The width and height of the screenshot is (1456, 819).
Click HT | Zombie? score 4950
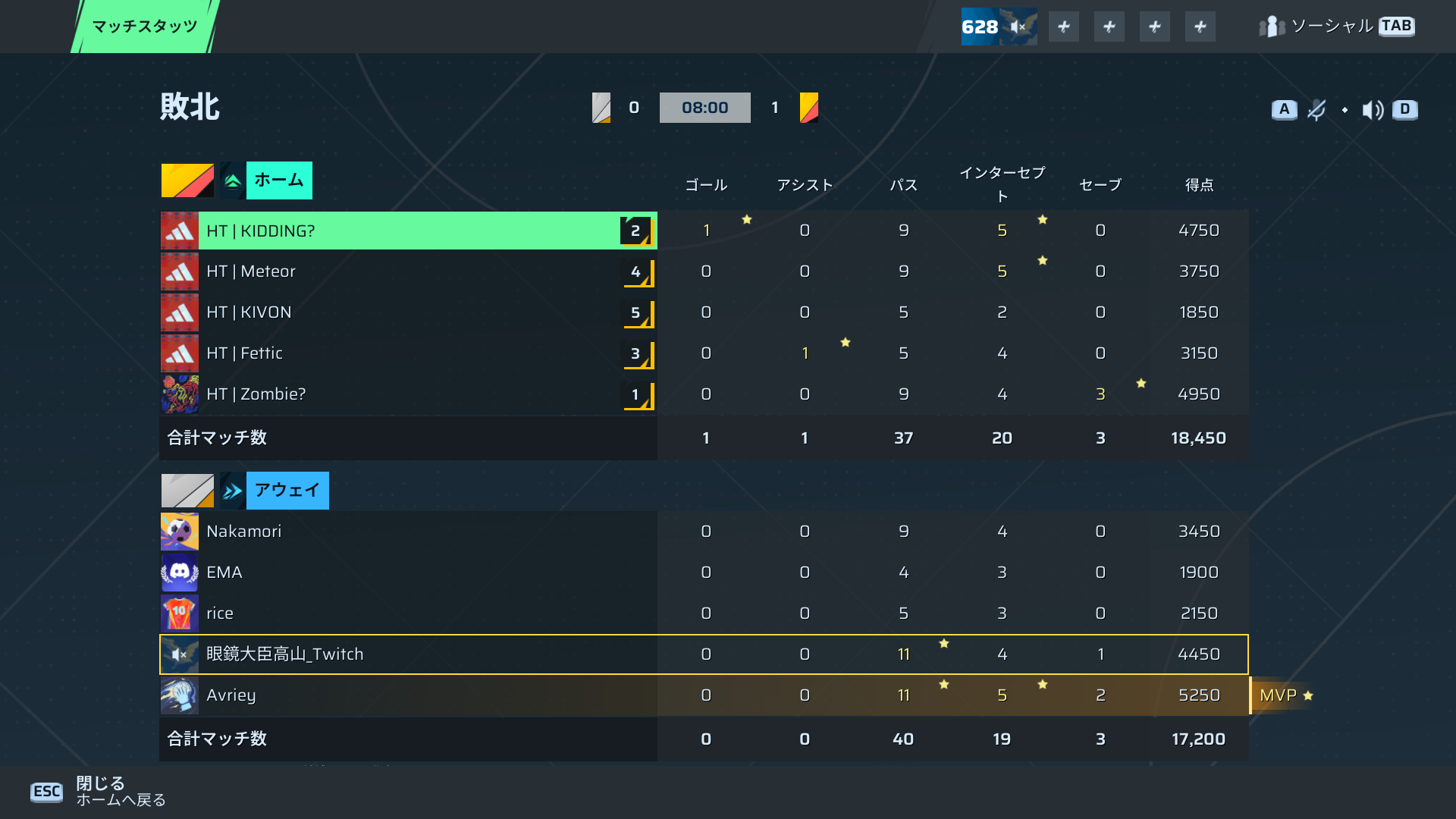[1199, 394]
